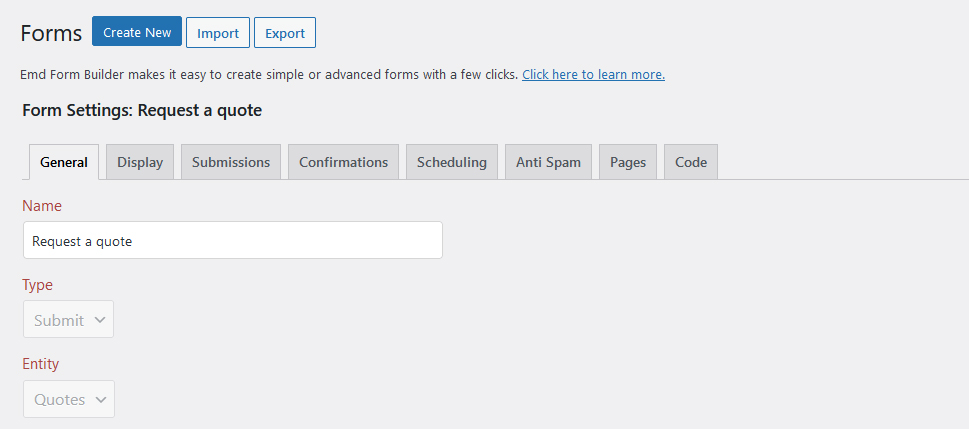Focus the Name field containing 'Request a quote'
Image resolution: width=969 pixels, height=429 pixels.
coord(233,240)
